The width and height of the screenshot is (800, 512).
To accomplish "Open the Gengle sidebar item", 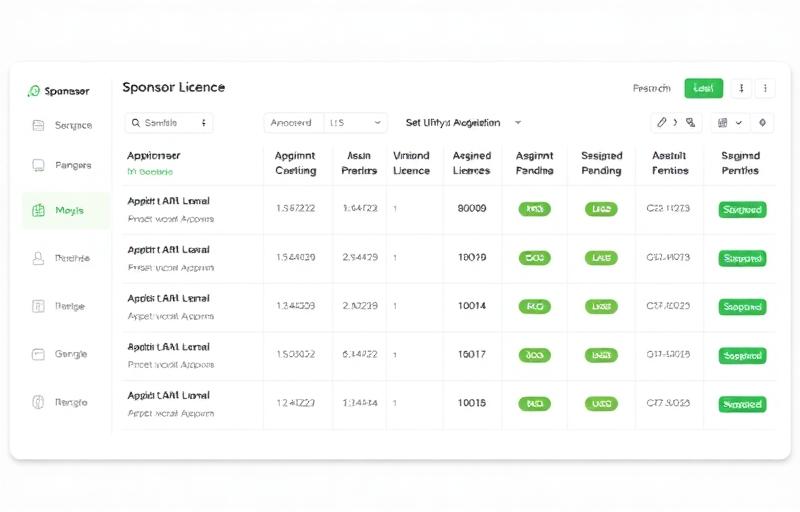I will click(x=62, y=354).
